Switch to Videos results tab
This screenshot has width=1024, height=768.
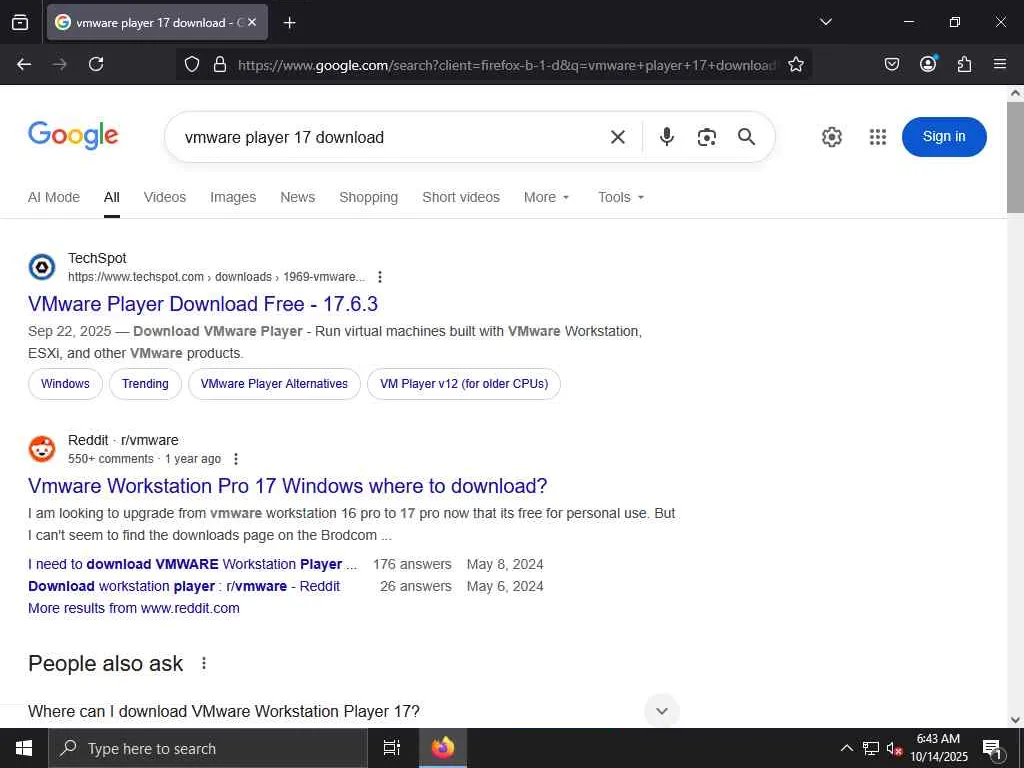click(x=165, y=197)
